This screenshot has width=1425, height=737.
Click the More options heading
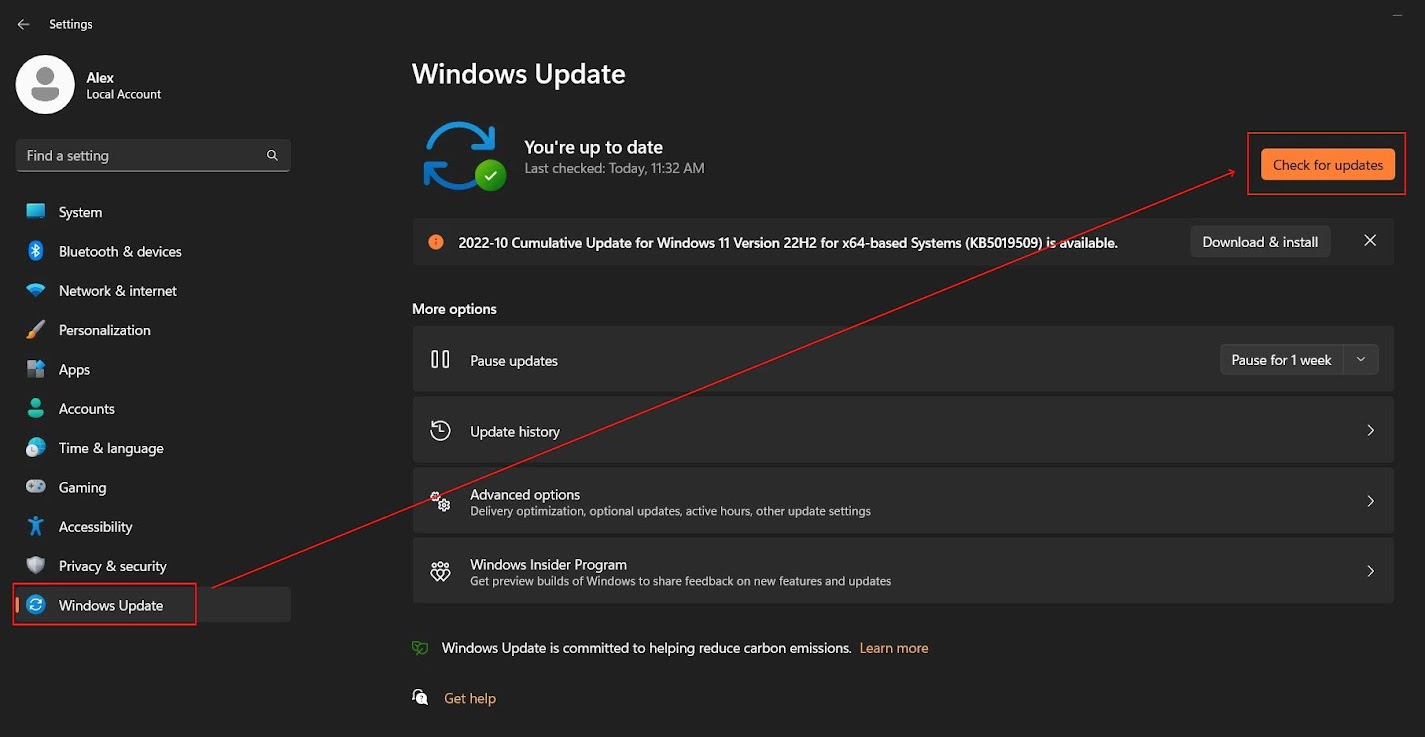pos(454,309)
